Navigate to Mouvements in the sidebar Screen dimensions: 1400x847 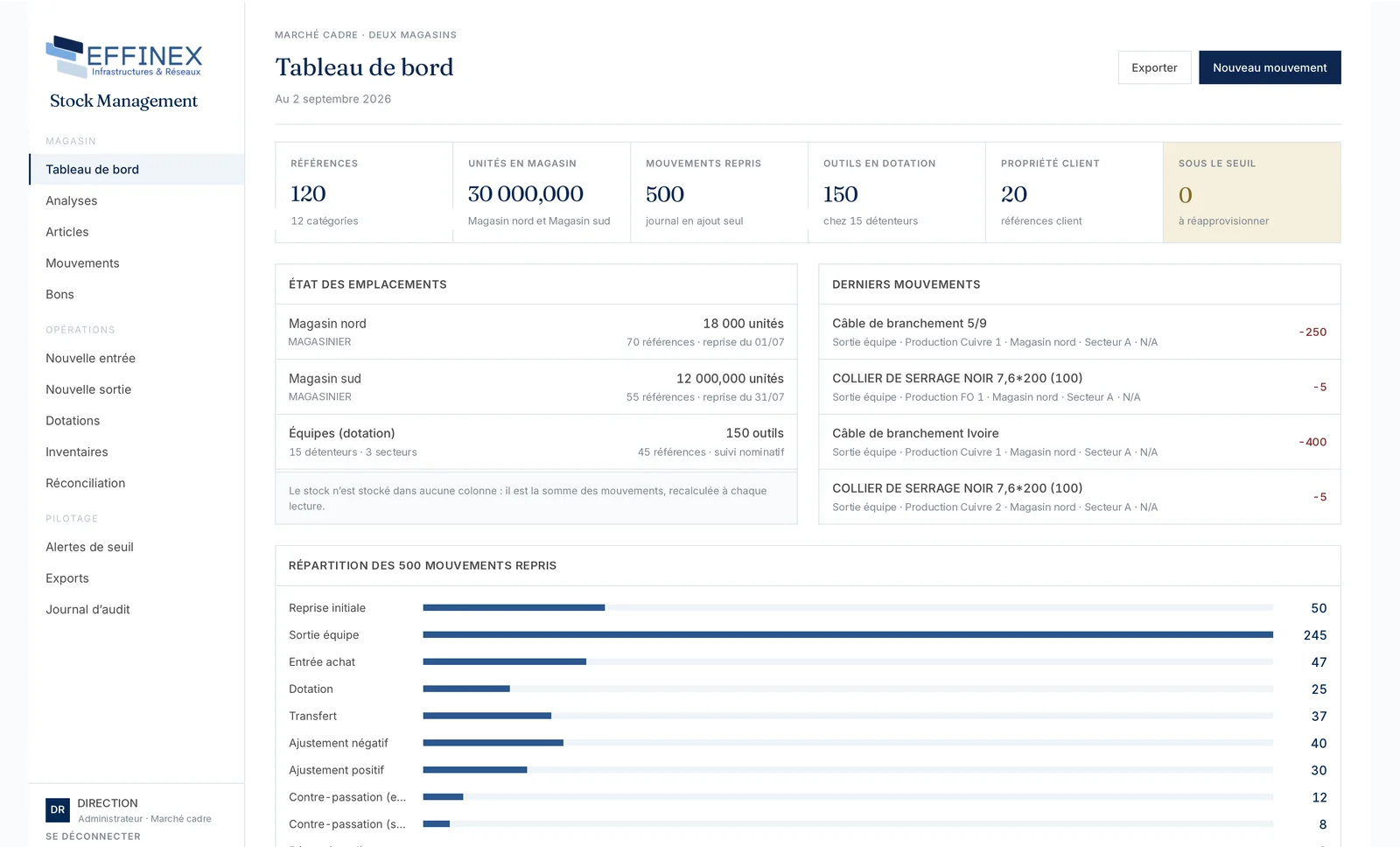pyautogui.click(x=136, y=263)
